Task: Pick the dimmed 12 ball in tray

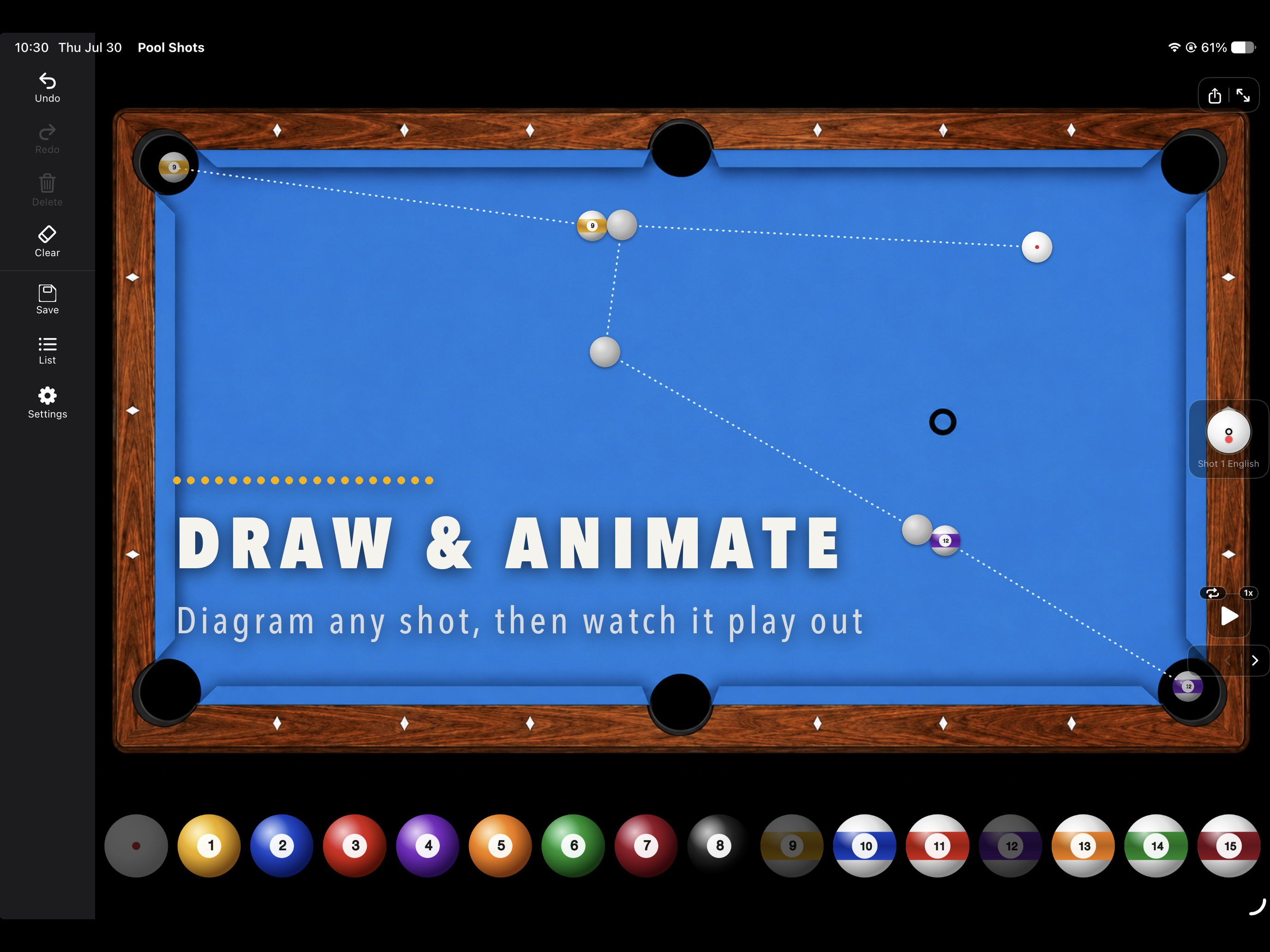Action: 1011,845
